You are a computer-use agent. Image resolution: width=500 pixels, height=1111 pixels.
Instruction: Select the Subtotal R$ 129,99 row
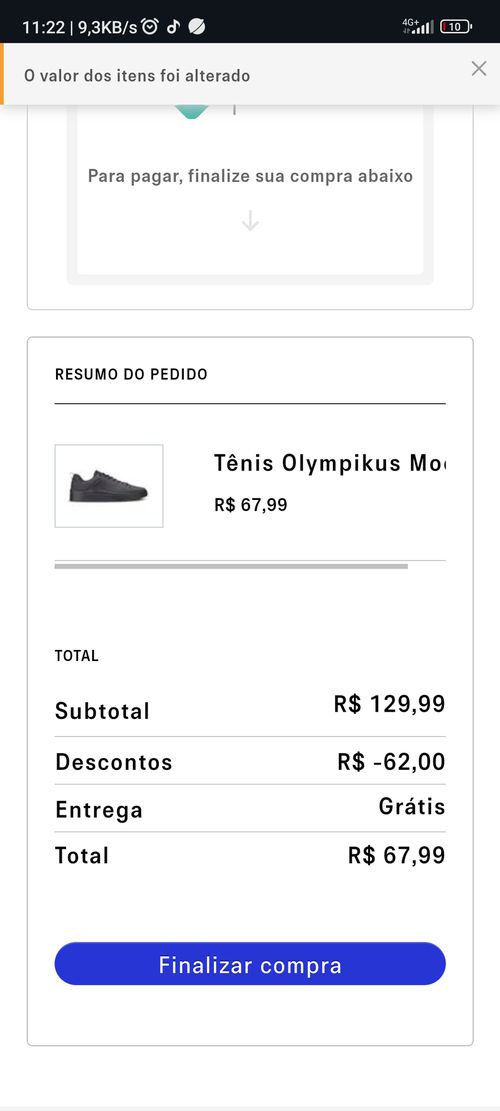(x=250, y=709)
